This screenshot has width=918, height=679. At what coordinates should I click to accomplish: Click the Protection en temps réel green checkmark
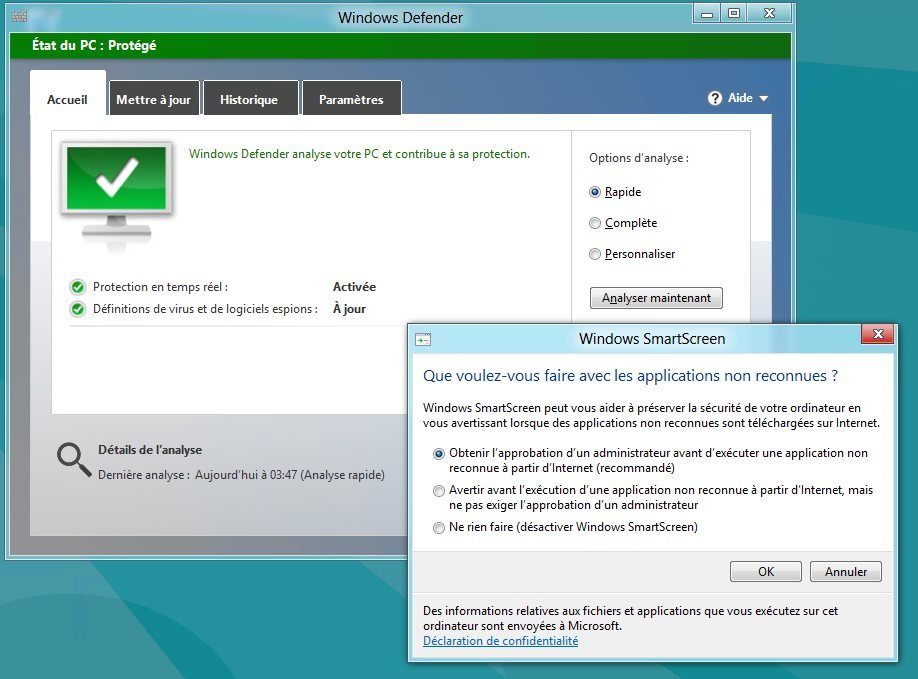pos(77,287)
